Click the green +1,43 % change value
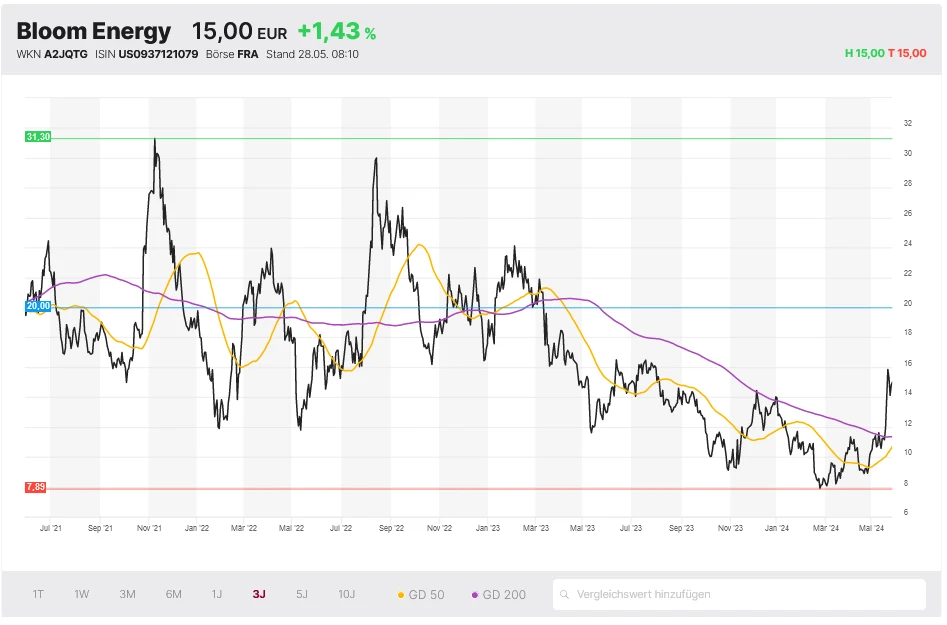 (x=336, y=32)
